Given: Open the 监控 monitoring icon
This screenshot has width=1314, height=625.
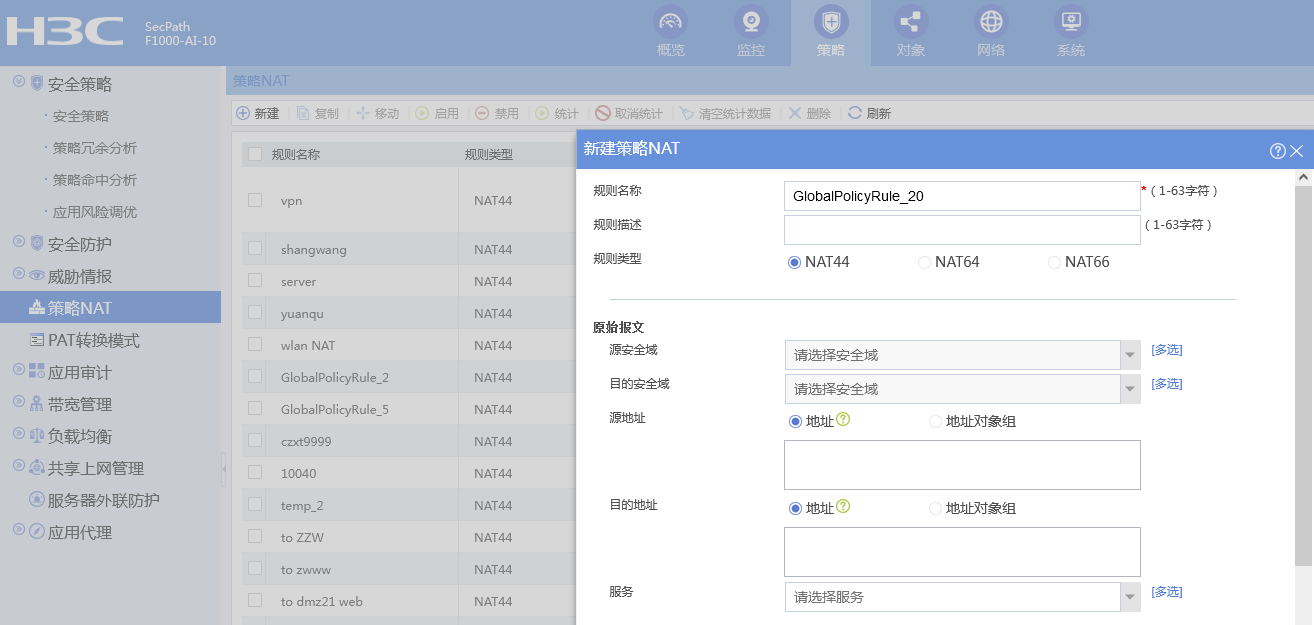Looking at the screenshot, I should click(750, 22).
